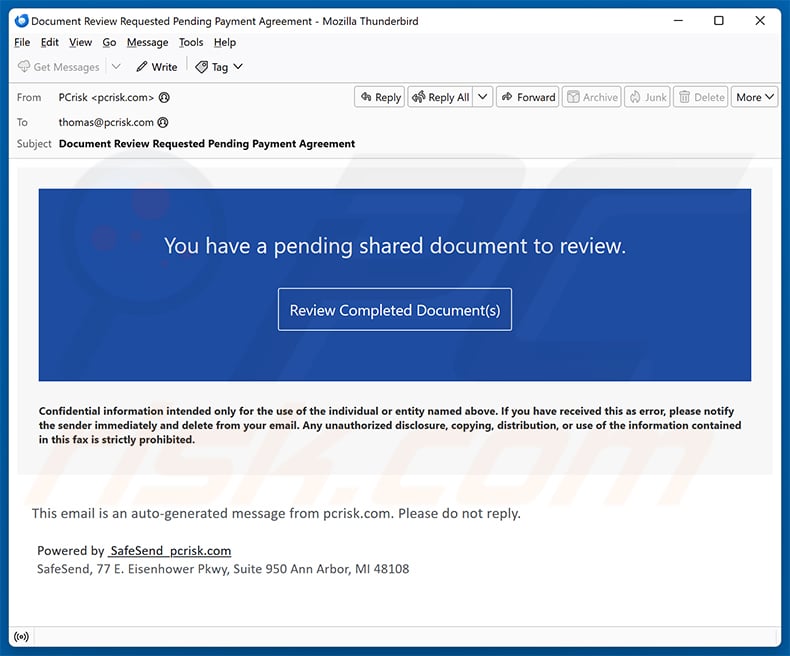The height and width of the screenshot is (656, 790).
Task: Click Write to compose new message
Action: click(157, 67)
